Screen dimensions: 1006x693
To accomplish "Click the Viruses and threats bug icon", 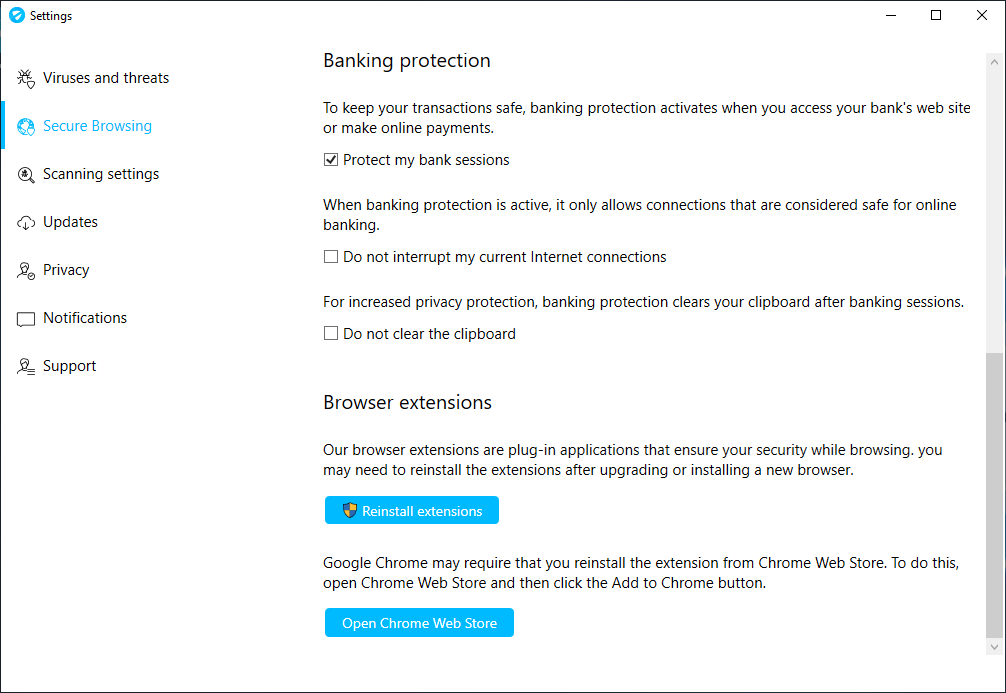I will pyautogui.click(x=26, y=78).
